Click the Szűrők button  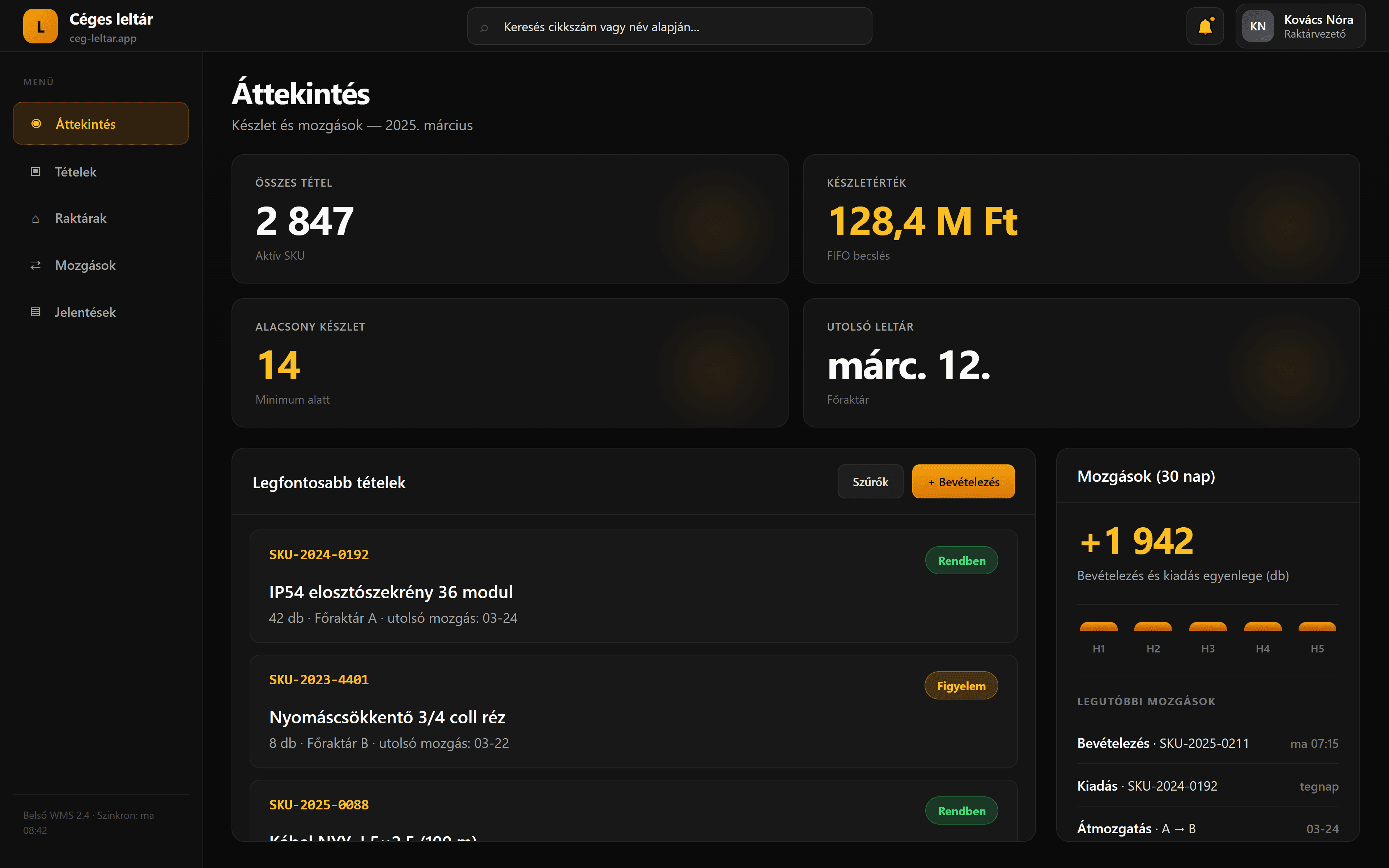coord(870,482)
